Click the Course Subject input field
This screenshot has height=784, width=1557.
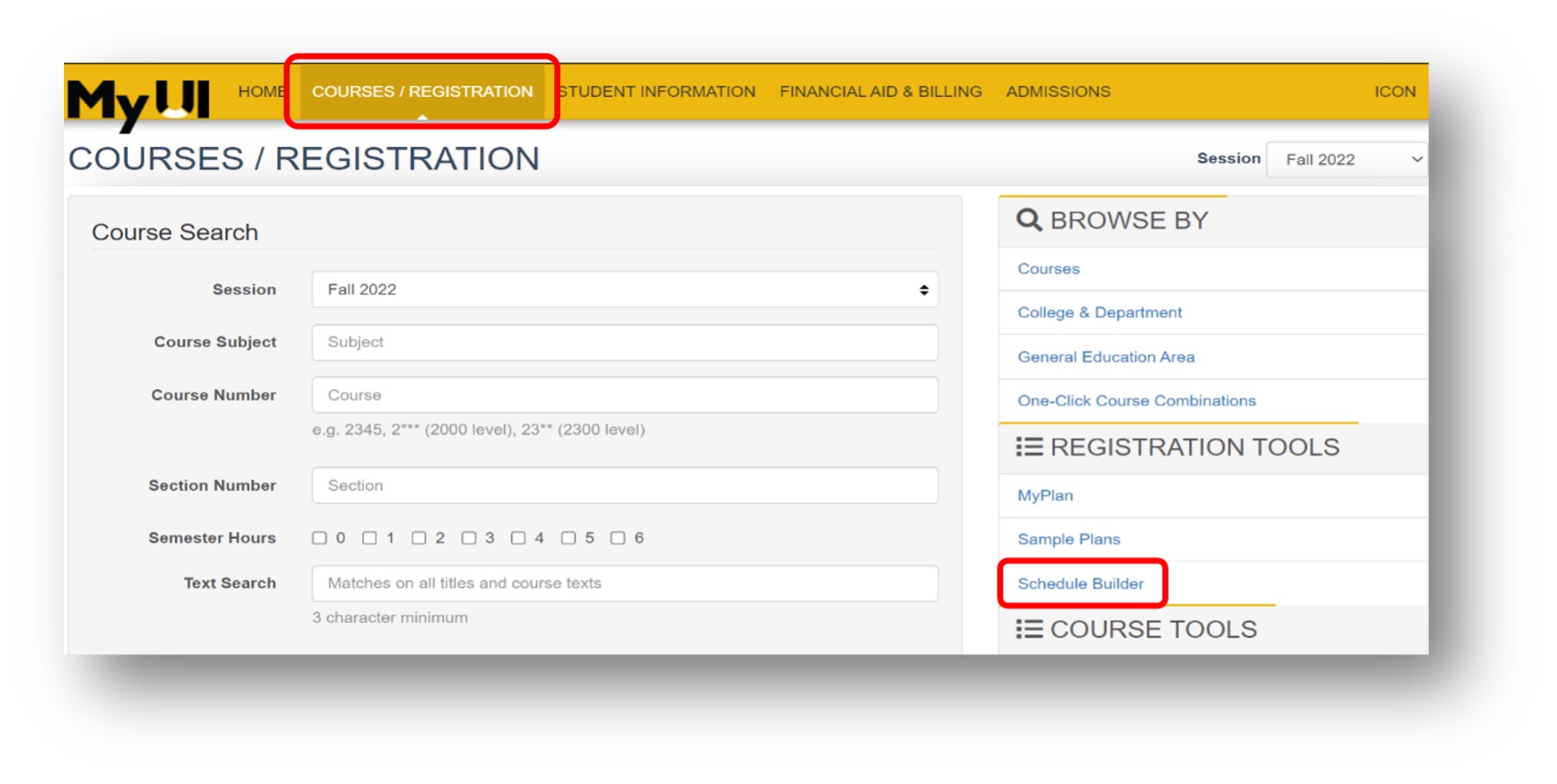point(624,342)
